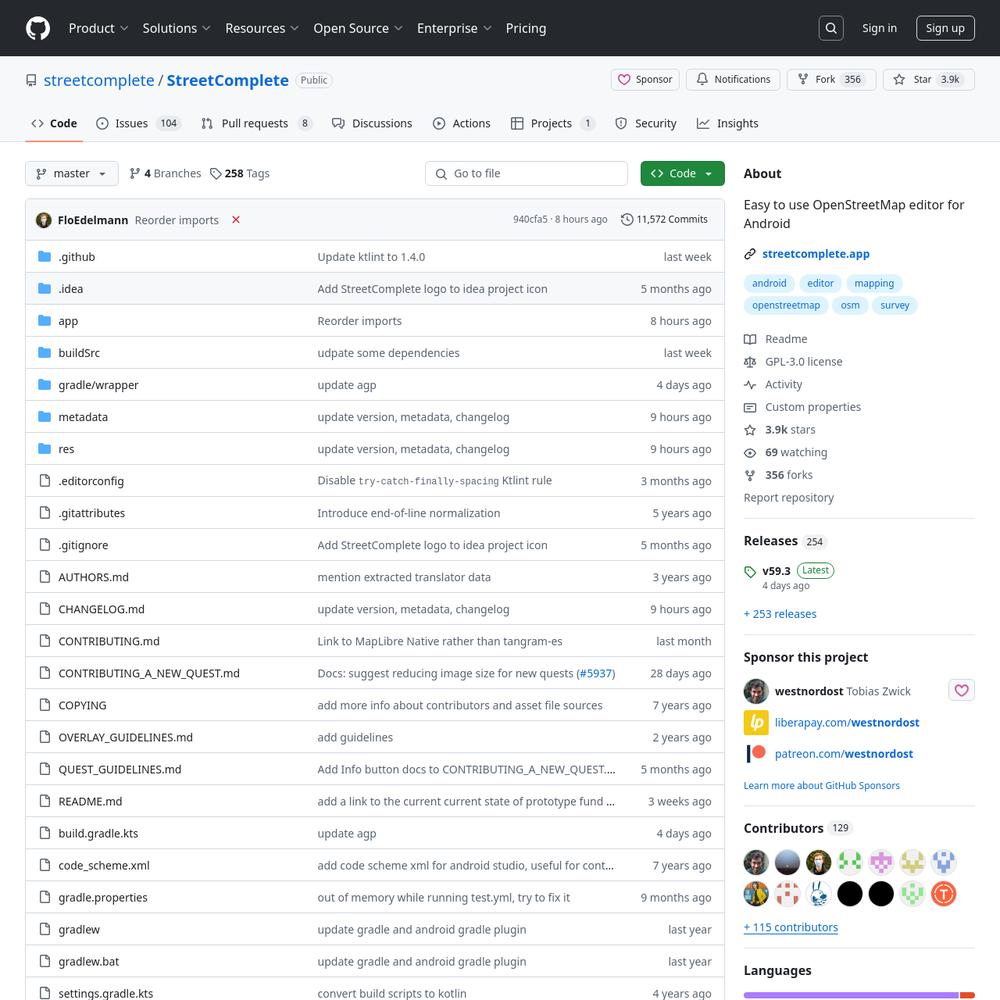This screenshot has width=1000, height=1000.
Task: Click the openstreetmap topic tag
Action: (786, 305)
